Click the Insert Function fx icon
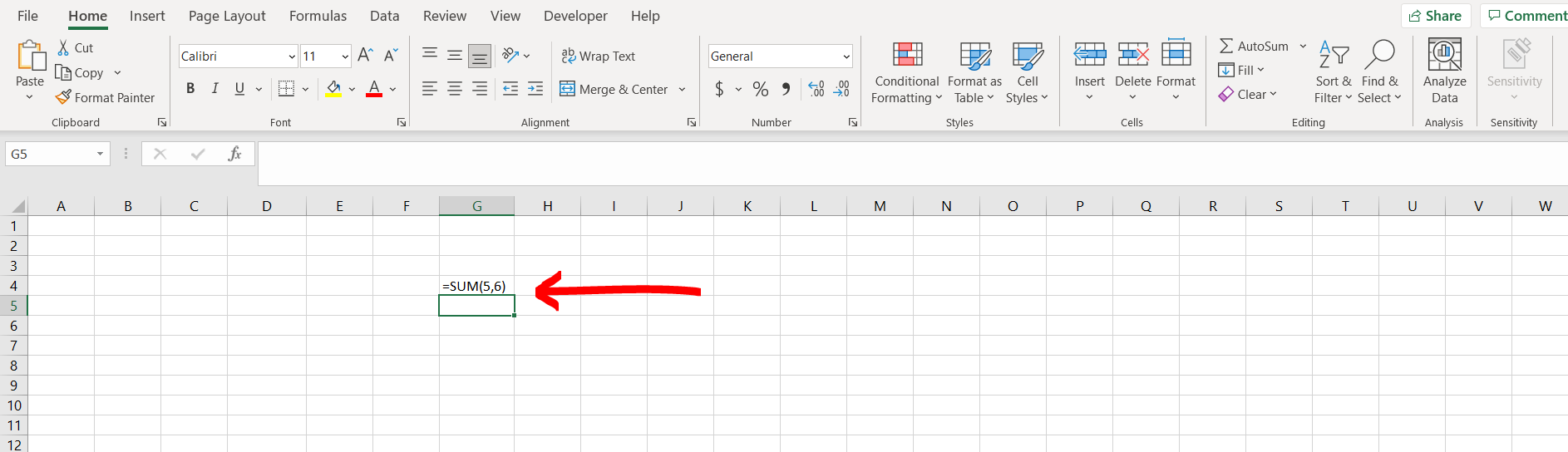 point(234,154)
